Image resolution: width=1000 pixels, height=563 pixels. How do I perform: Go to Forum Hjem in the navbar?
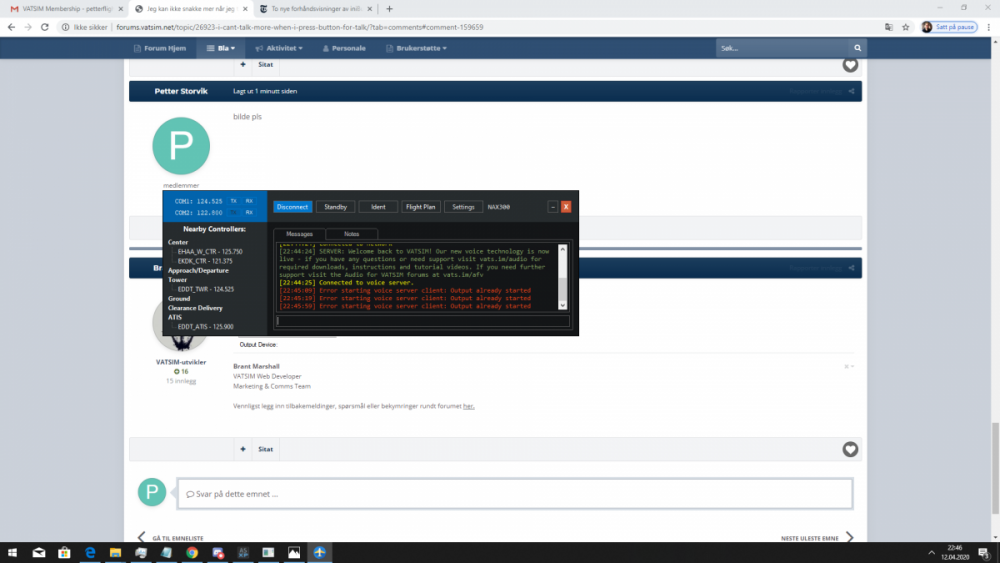[x=161, y=48]
